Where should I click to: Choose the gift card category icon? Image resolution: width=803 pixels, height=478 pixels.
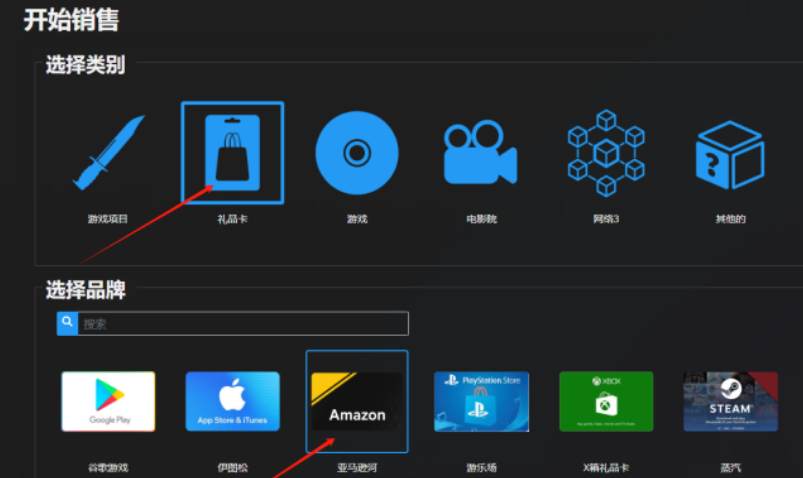point(233,153)
